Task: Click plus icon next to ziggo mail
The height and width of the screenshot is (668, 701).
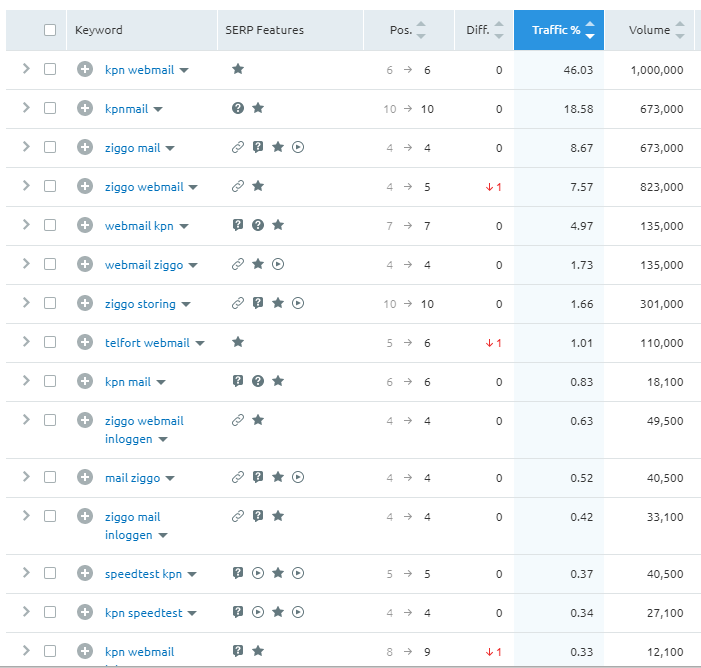Action: (85, 147)
